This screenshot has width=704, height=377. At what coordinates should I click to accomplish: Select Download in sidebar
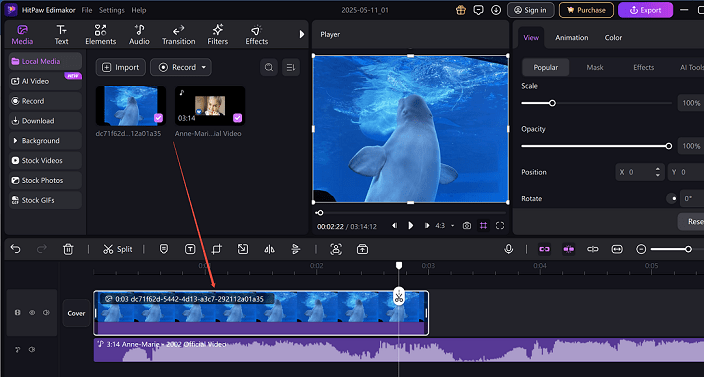[45, 121]
